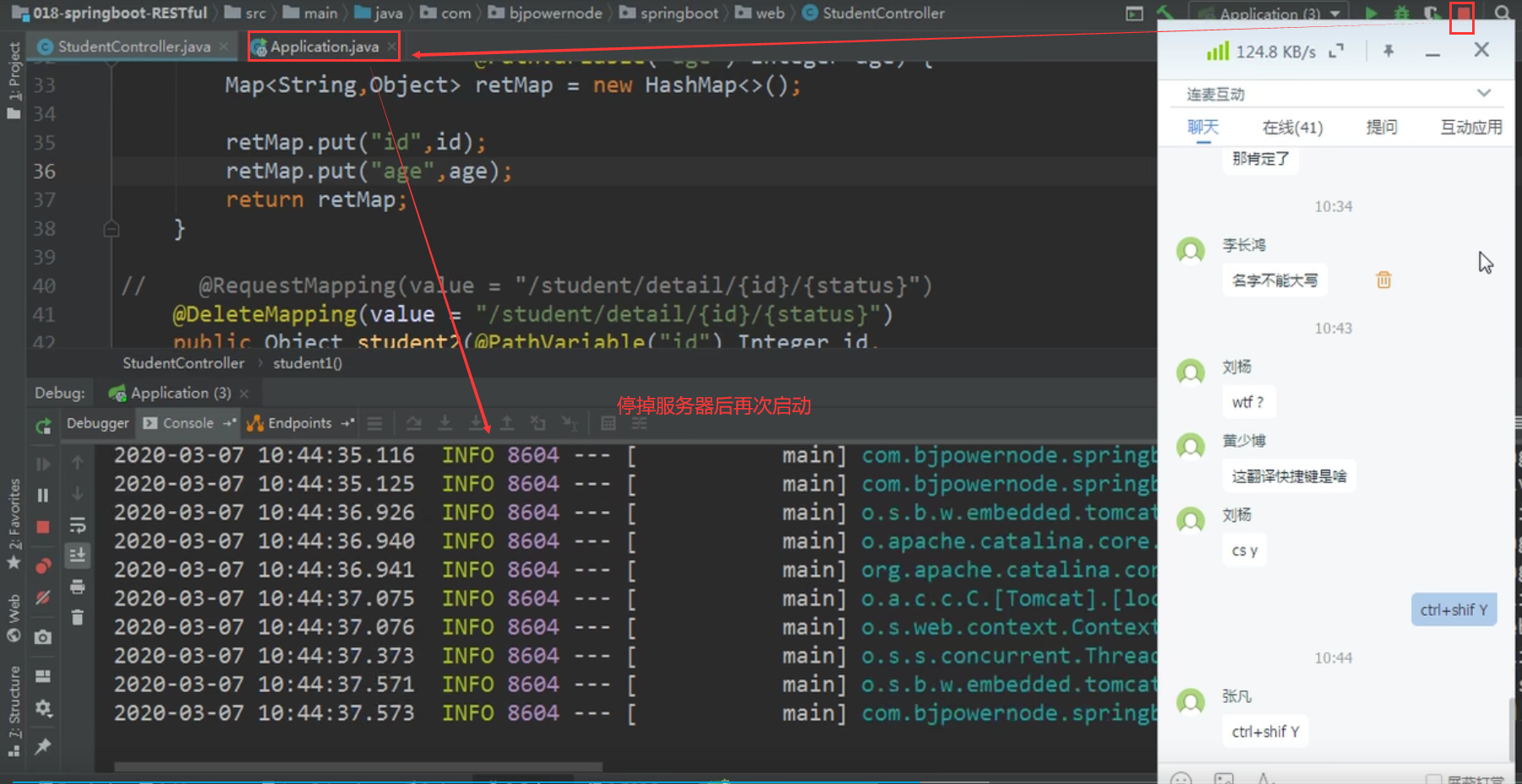Close StudentController.java editor tab
The height and width of the screenshot is (784, 1522).
(x=224, y=46)
